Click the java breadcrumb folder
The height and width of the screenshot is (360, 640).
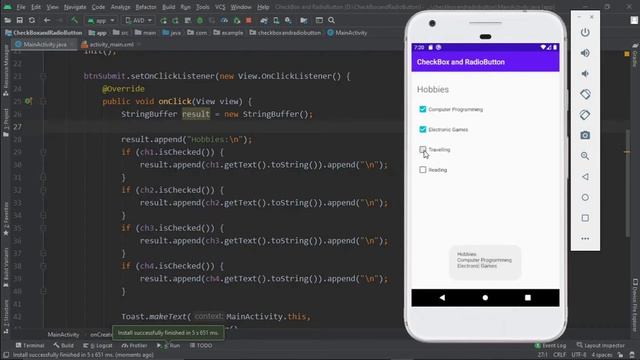coord(172,33)
